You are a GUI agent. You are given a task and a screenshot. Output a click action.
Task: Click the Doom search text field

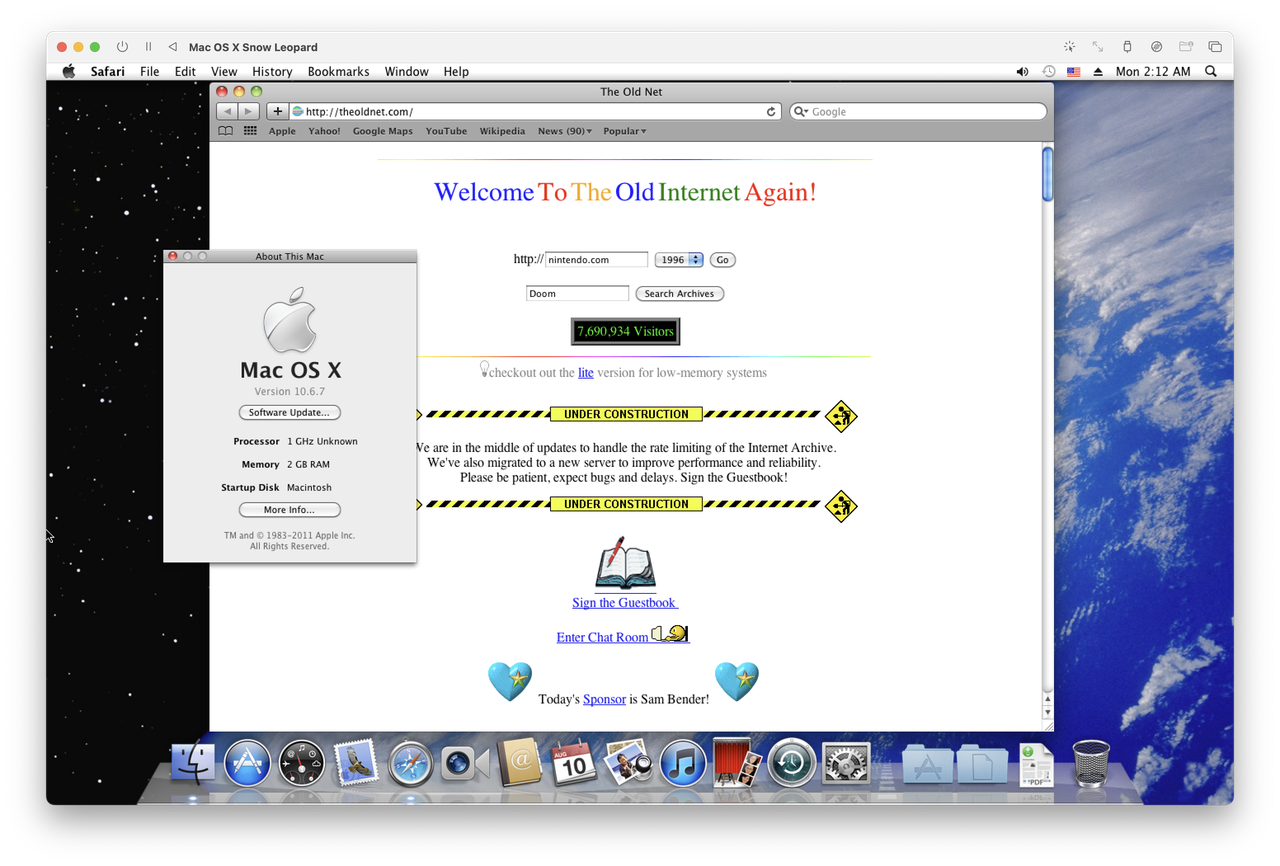(x=578, y=294)
